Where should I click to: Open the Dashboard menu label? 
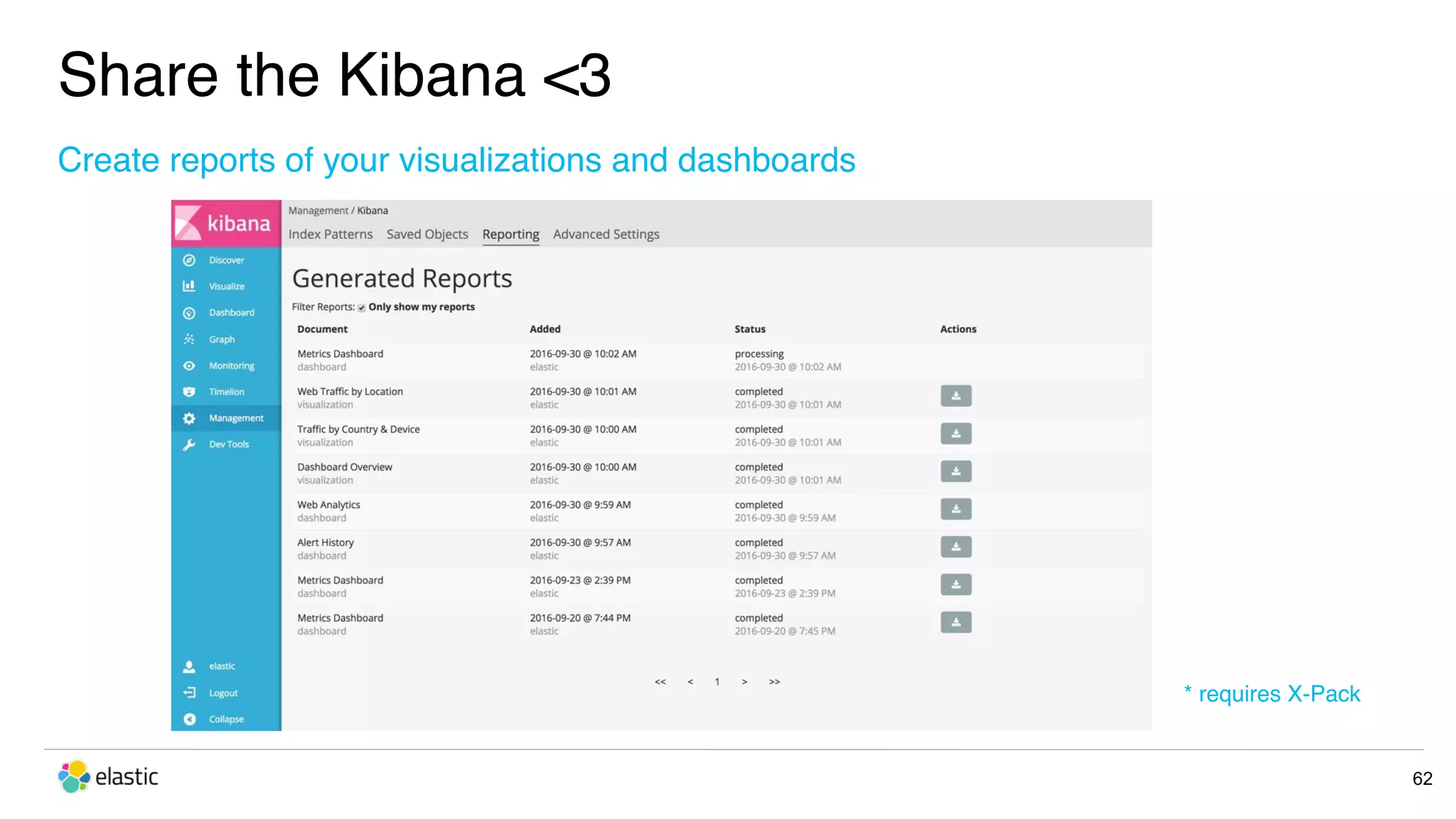(232, 313)
